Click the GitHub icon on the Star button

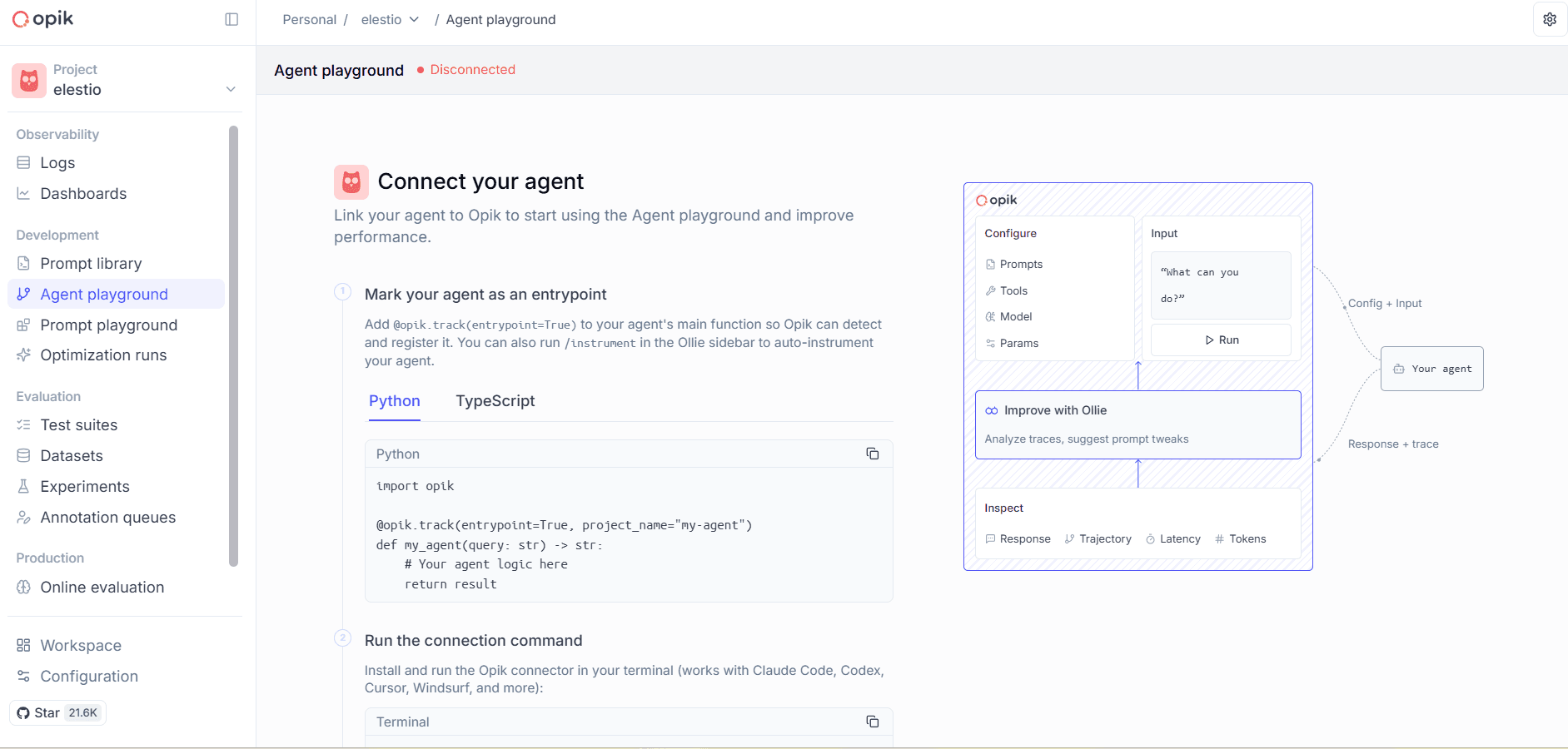[23, 713]
